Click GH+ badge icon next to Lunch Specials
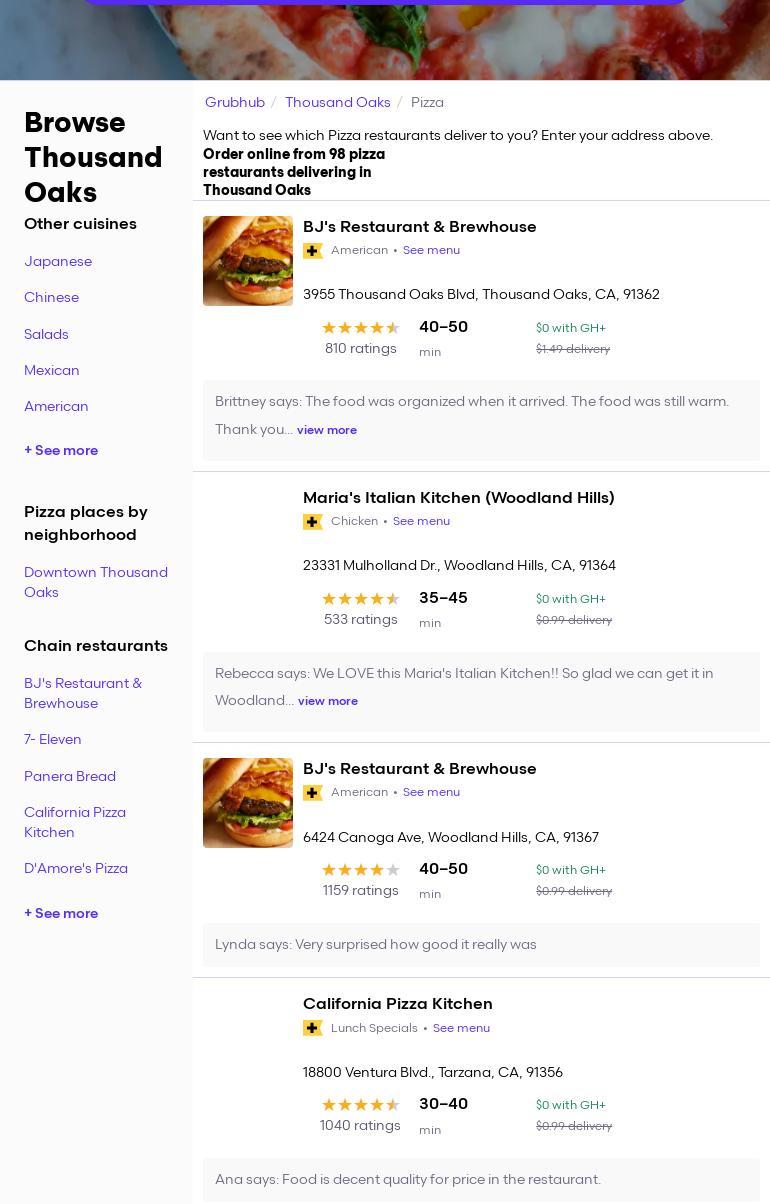This screenshot has height=1204, width=770. (313, 1028)
